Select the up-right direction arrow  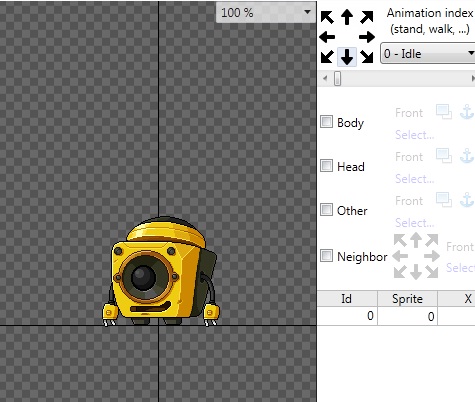click(367, 17)
